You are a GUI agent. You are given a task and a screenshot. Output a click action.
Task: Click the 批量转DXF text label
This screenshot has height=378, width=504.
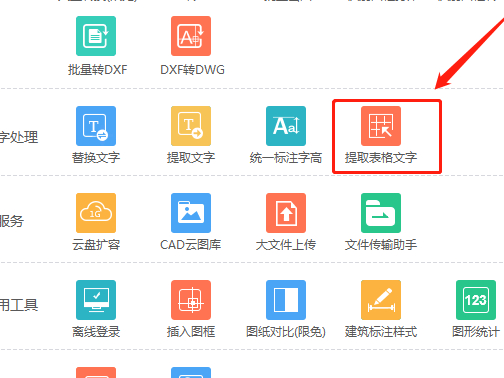pyautogui.click(x=97, y=70)
